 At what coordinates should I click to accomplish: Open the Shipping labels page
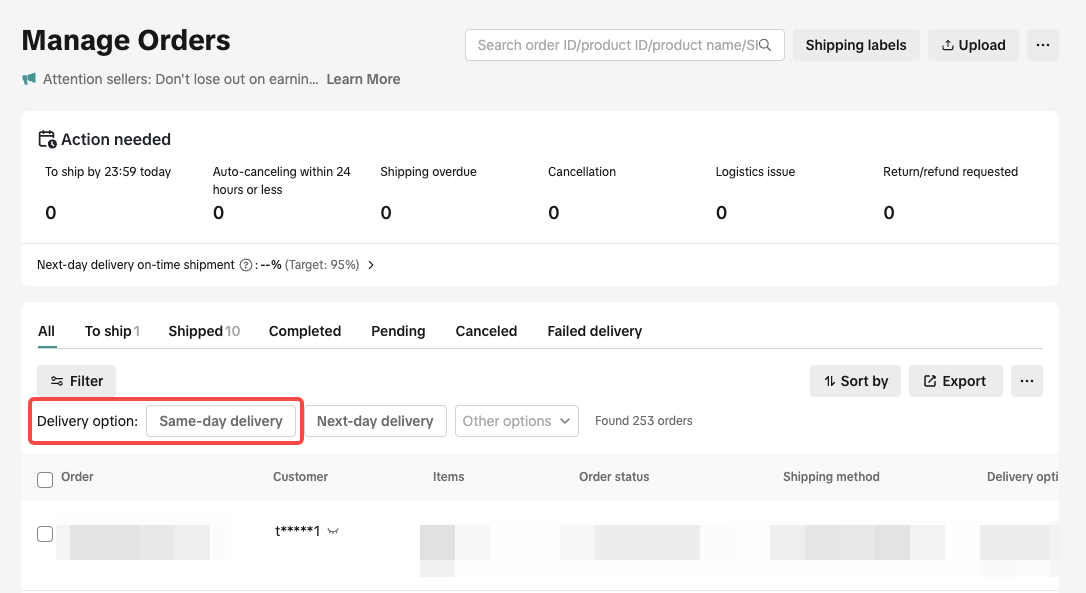coord(855,45)
